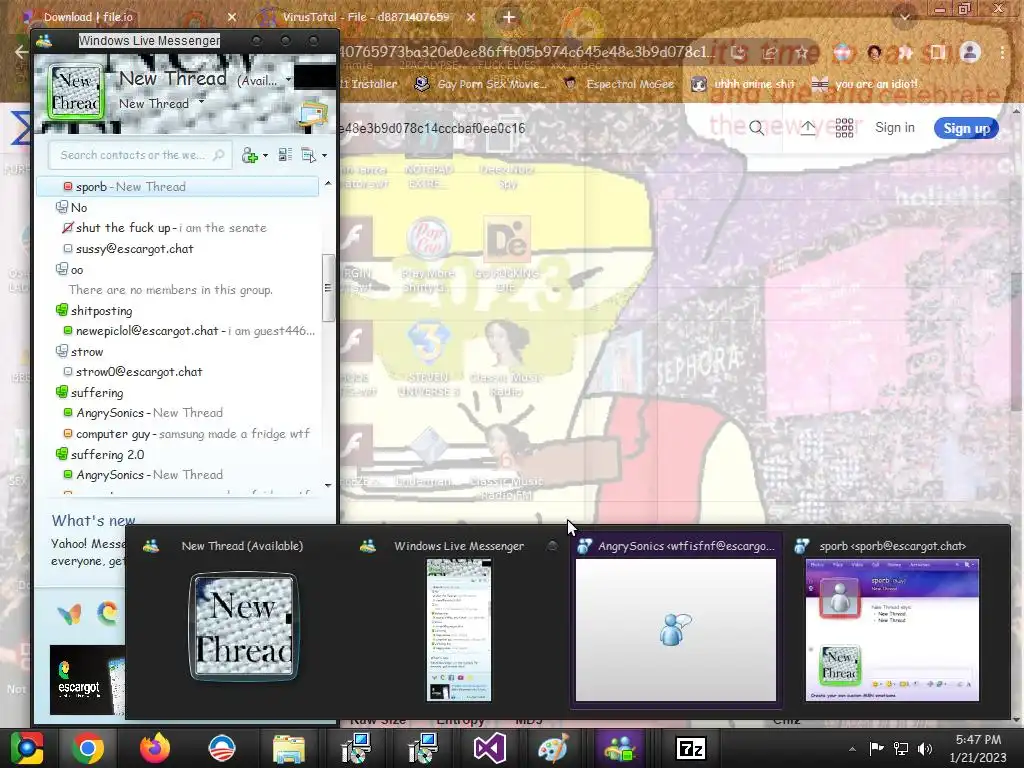The image size is (1024, 768).
Task: Go back with Chrome's back arrow
Action: (22, 52)
